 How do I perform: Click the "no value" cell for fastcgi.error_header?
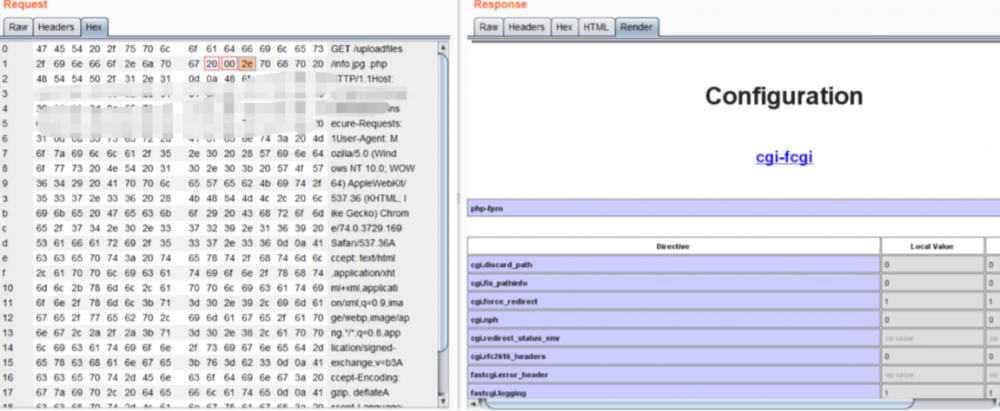pyautogui.click(x=932, y=375)
